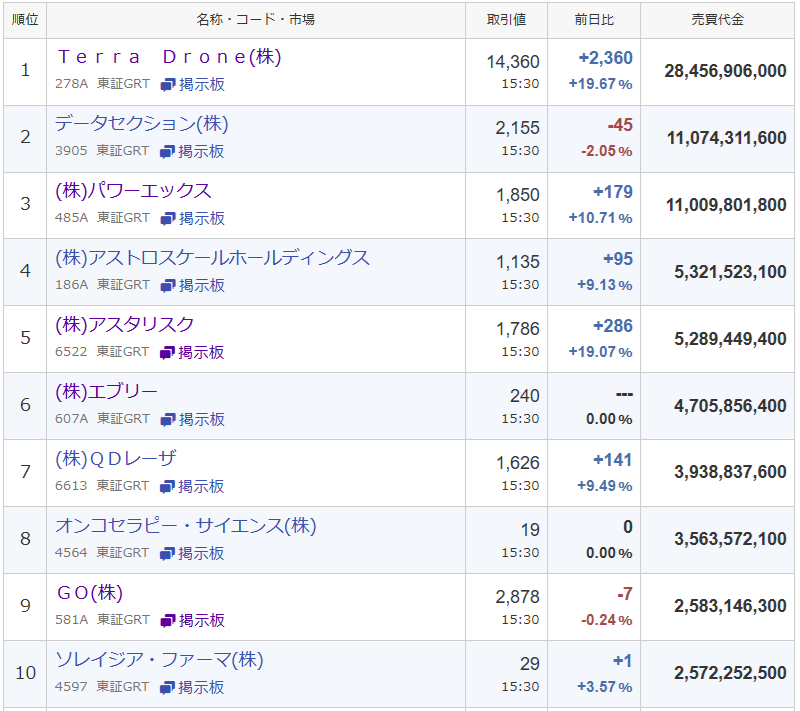Open データセクション(株) stock link

pos(142,123)
